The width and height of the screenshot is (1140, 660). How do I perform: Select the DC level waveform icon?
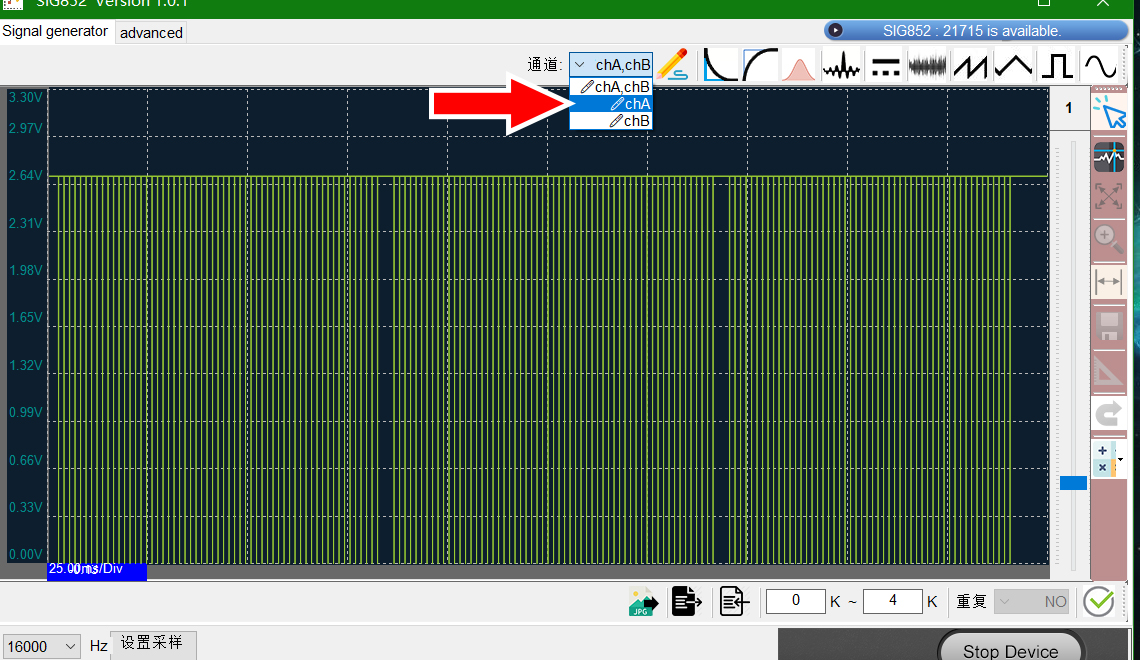tap(886, 65)
